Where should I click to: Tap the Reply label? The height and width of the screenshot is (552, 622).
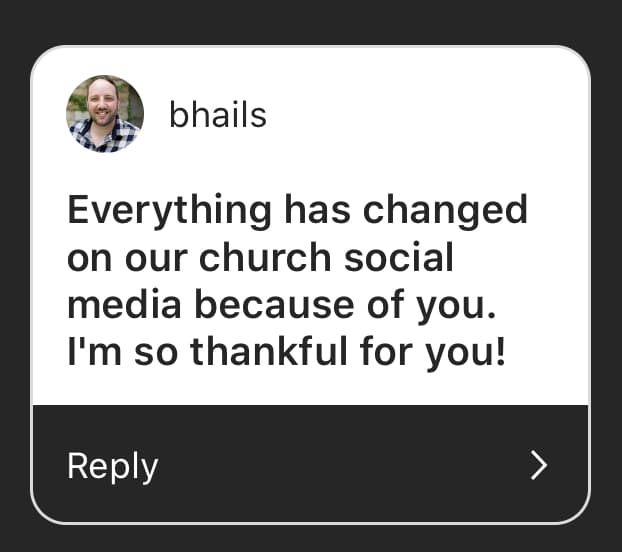(x=113, y=466)
